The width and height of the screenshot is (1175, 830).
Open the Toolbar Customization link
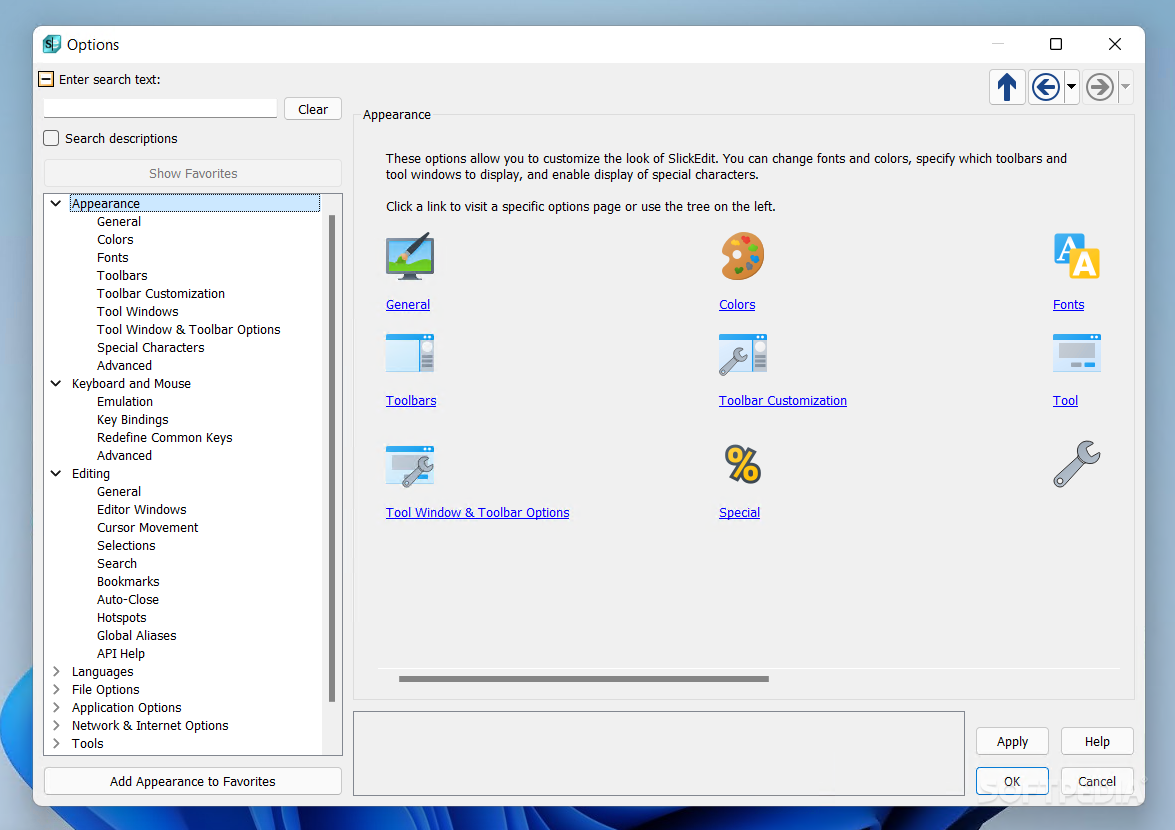point(782,400)
